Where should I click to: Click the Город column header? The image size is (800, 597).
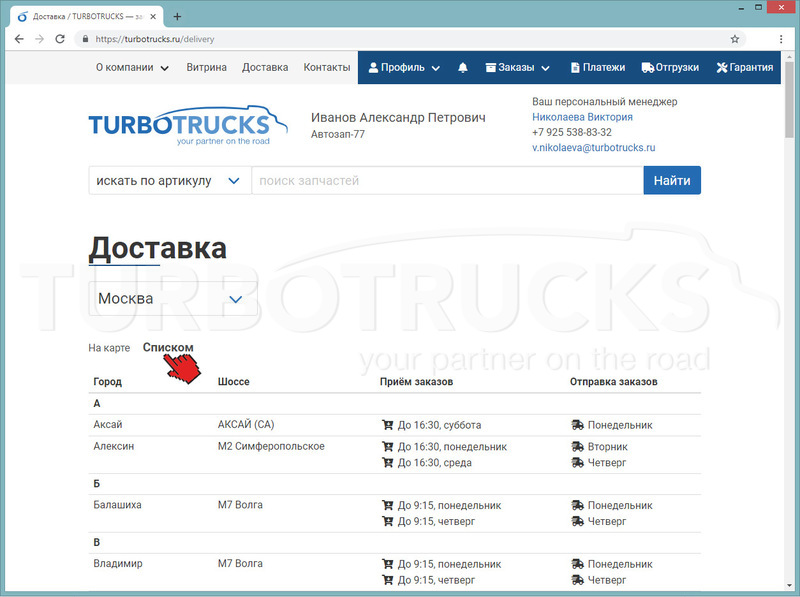[108, 382]
